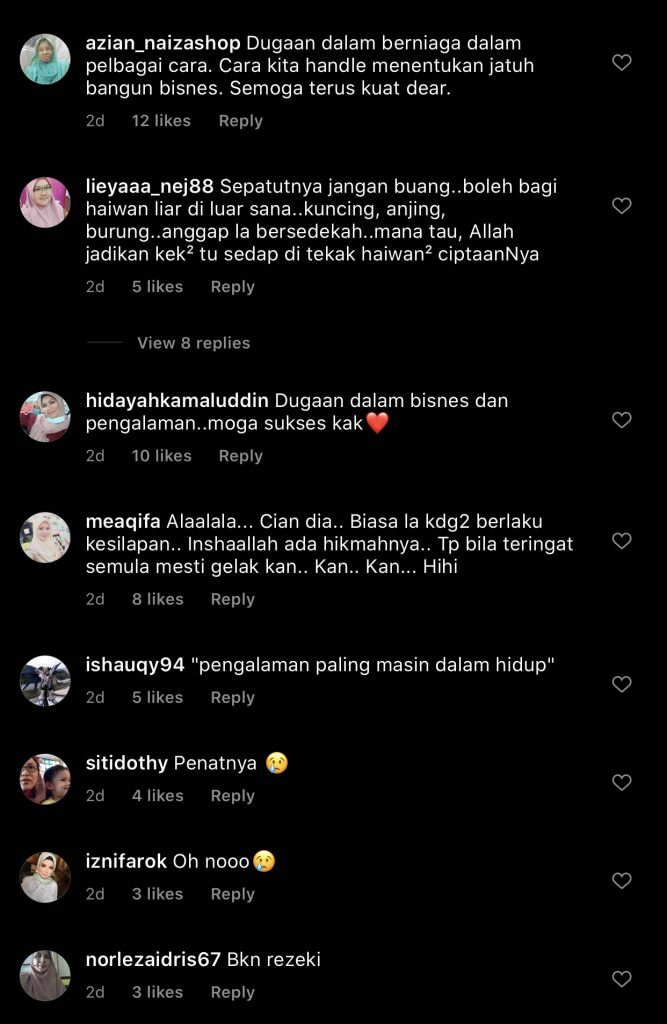Expand 'View 8 replies' thread
Viewport: 667px width, 1024px height.
point(193,343)
